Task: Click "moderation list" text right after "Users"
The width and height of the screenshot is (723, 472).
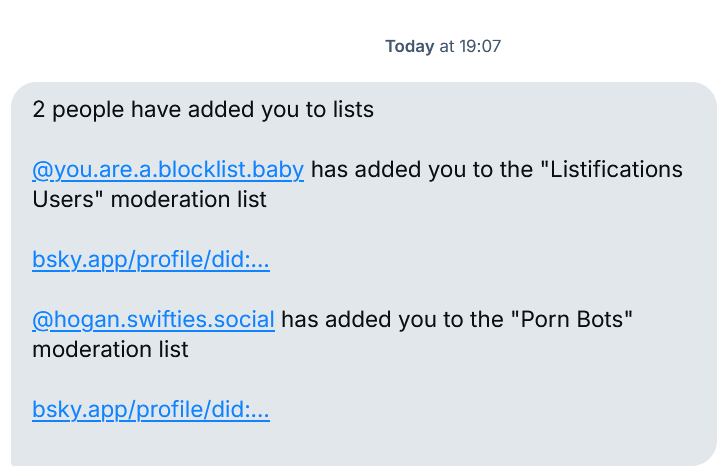Action: tap(189, 199)
